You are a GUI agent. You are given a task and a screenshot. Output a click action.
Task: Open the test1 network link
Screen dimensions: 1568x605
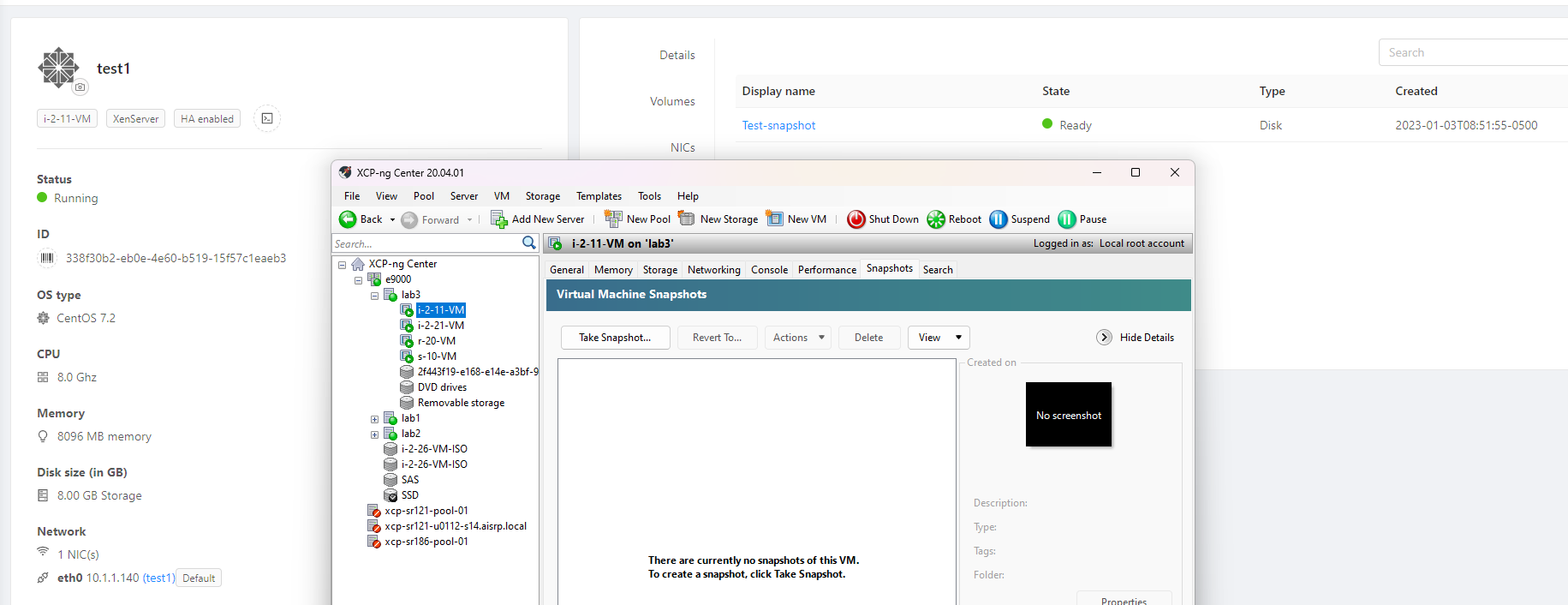click(158, 578)
